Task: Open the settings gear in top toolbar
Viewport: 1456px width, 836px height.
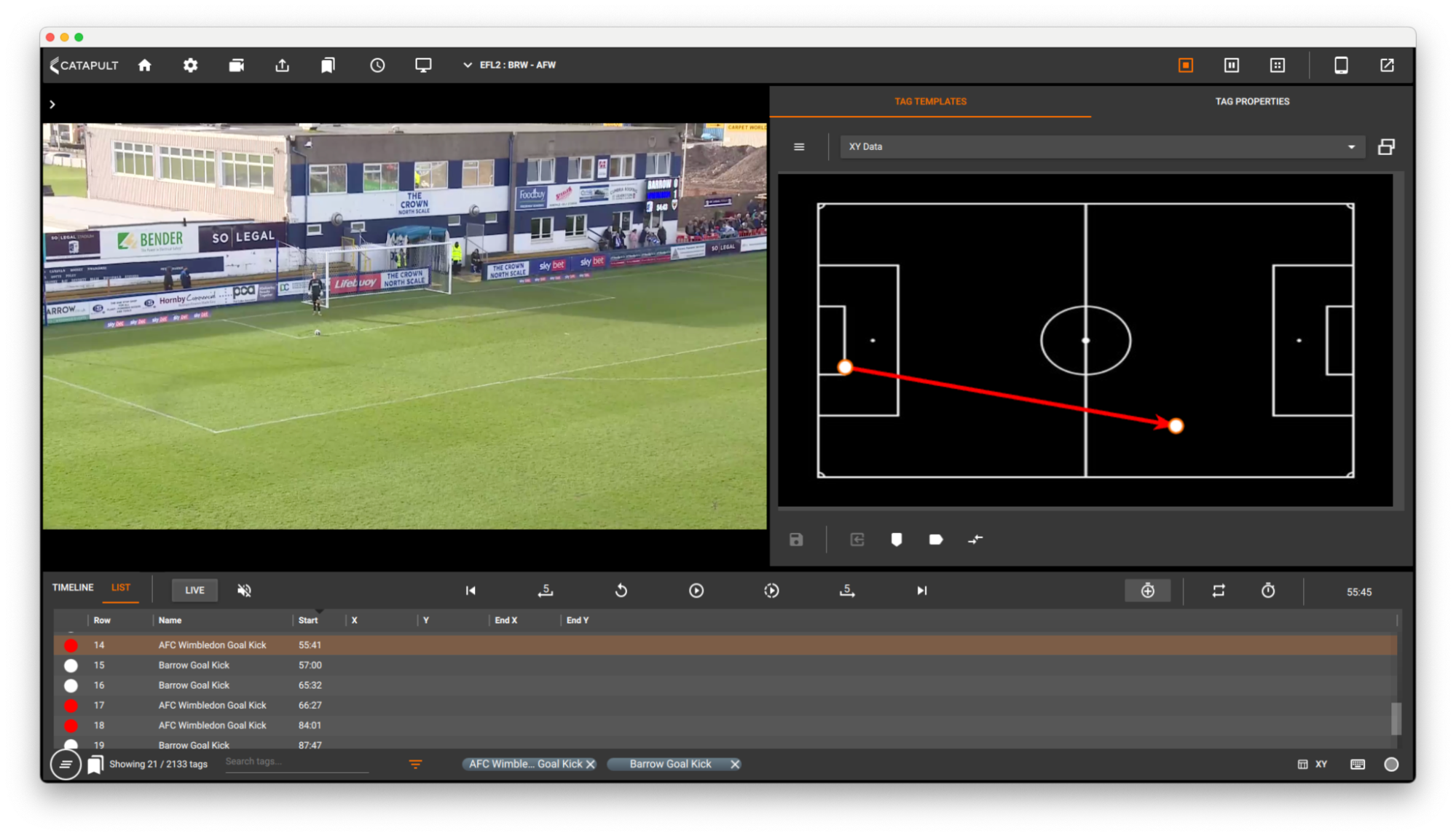Action: click(x=190, y=65)
